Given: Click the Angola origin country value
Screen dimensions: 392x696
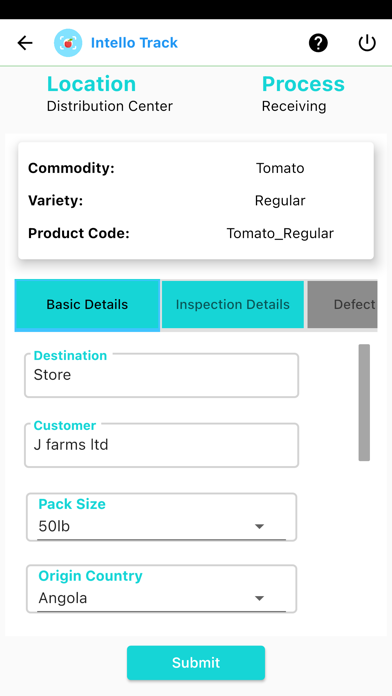Looking at the screenshot, I should (x=63, y=598).
